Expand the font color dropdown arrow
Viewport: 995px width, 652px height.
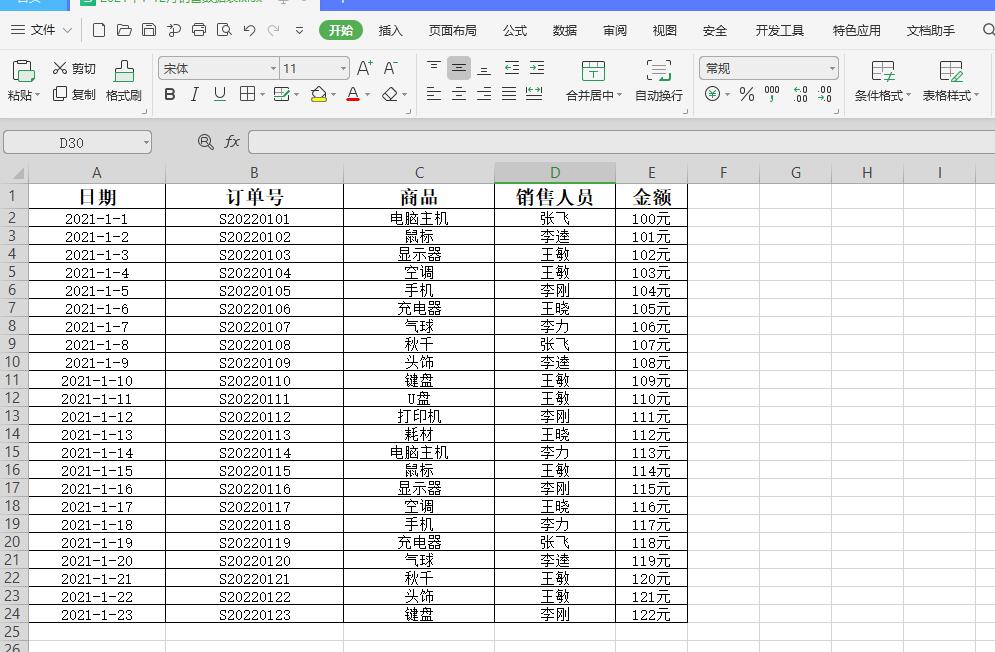click(x=368, y=95)
